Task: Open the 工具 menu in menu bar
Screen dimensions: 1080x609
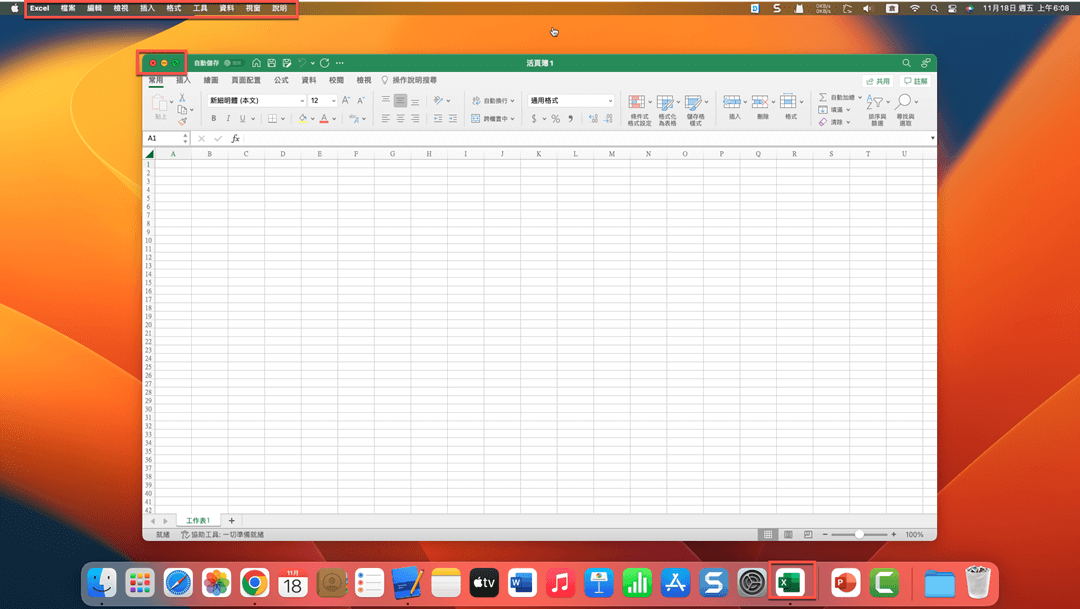Action: [x=200, y=8]
